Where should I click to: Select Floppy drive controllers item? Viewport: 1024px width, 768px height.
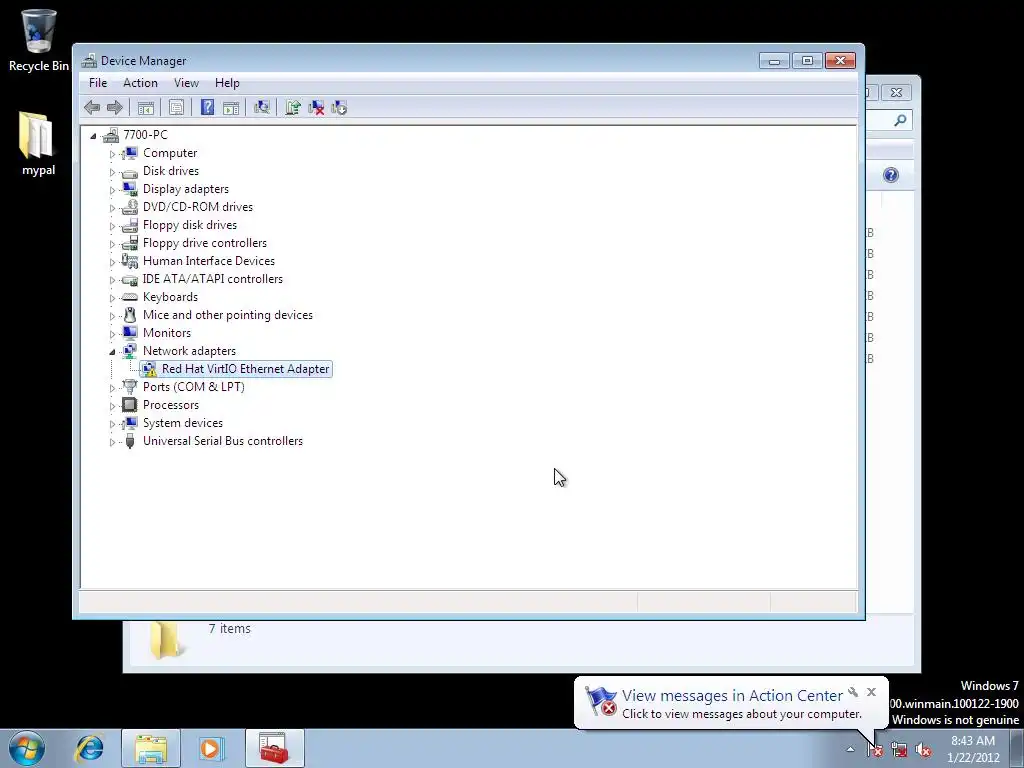(x=204, y=243)
